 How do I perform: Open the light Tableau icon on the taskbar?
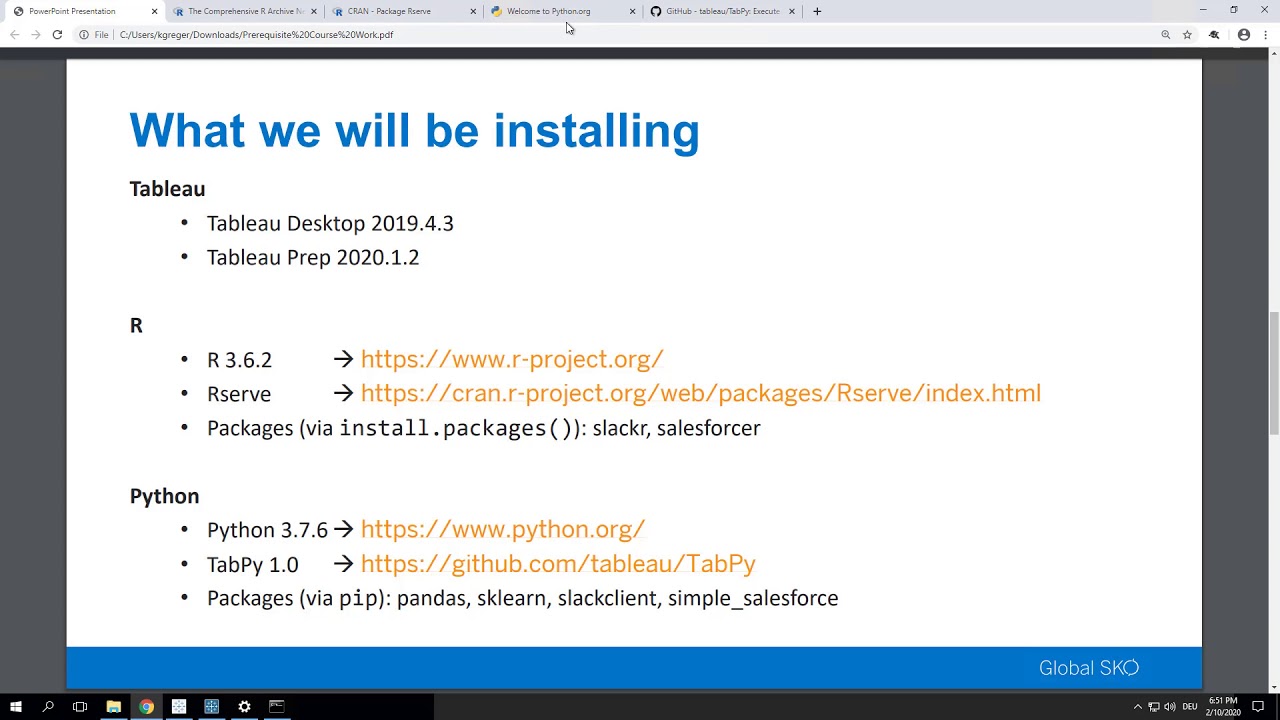(x=179, y=707)
